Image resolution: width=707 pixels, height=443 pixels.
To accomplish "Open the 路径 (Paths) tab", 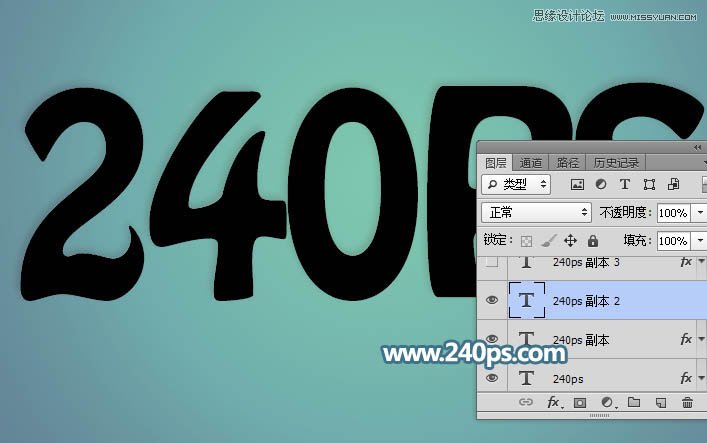I will pyautogui.click(x=567, y=163).
